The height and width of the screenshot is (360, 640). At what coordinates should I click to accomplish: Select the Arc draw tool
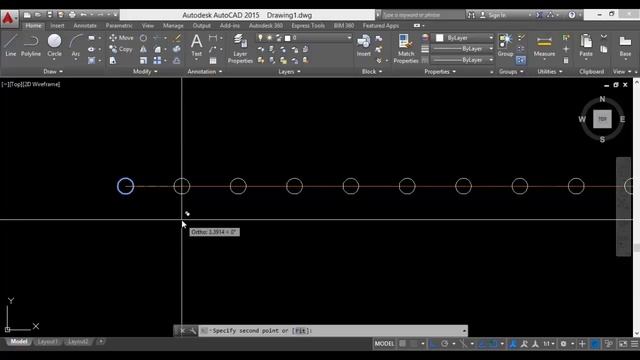tap(76, 46)
